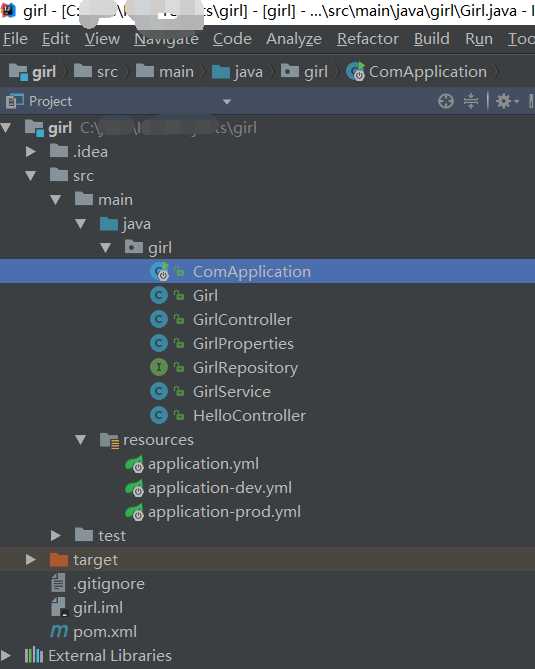Click the java breadcrumb

click(237, 72)
